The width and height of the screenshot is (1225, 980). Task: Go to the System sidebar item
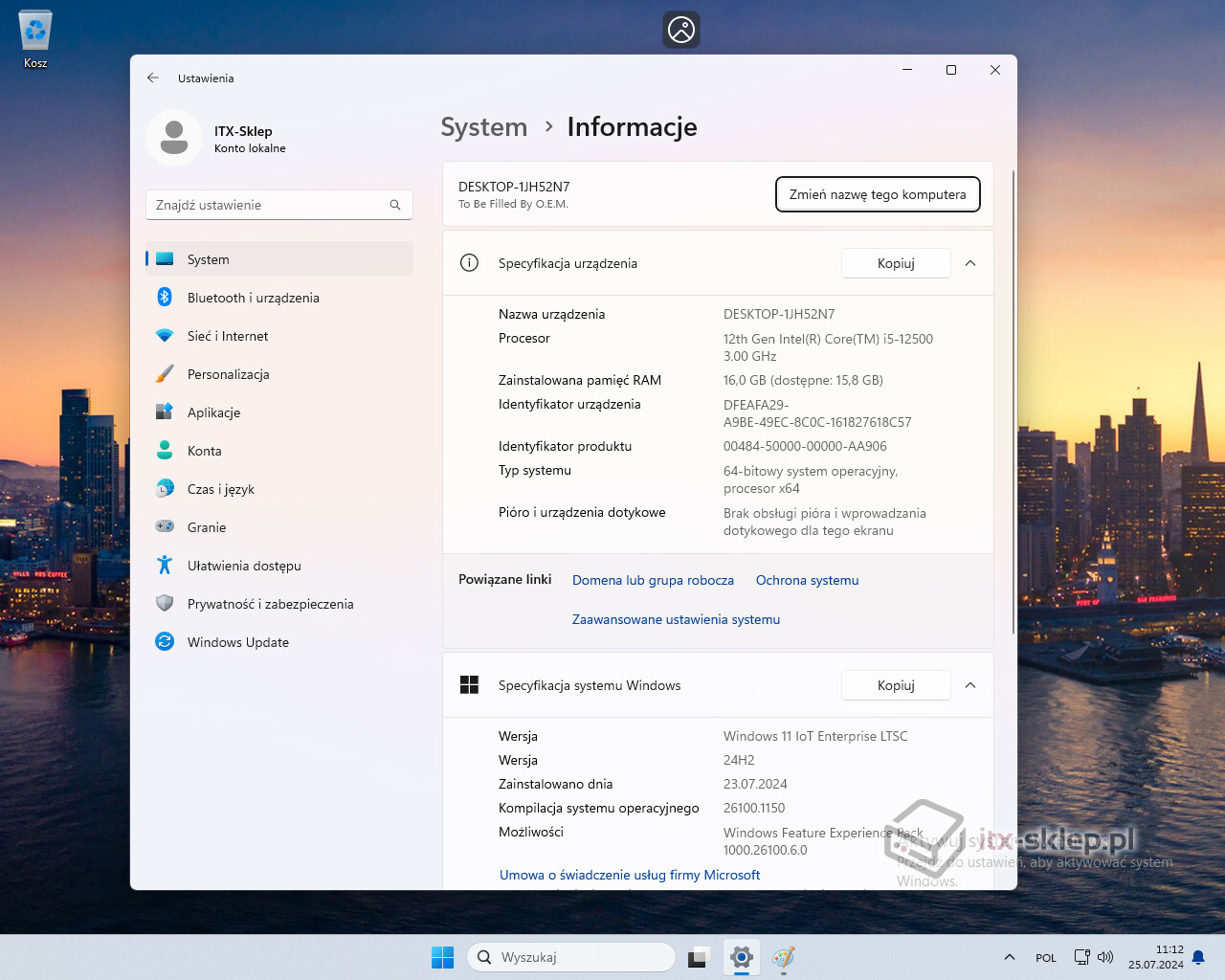[279, 259]
